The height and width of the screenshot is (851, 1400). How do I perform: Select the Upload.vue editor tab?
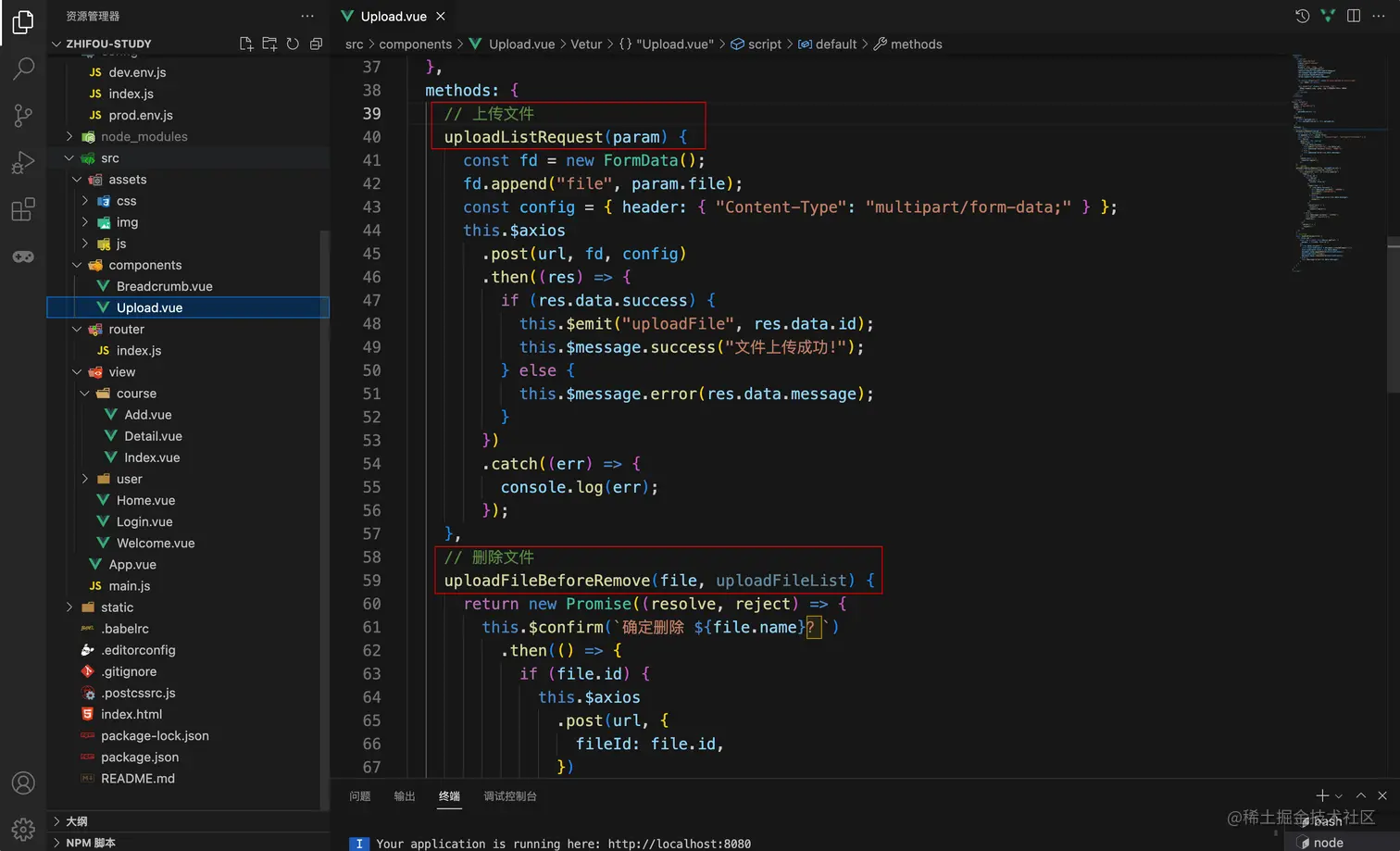[394, 16]
